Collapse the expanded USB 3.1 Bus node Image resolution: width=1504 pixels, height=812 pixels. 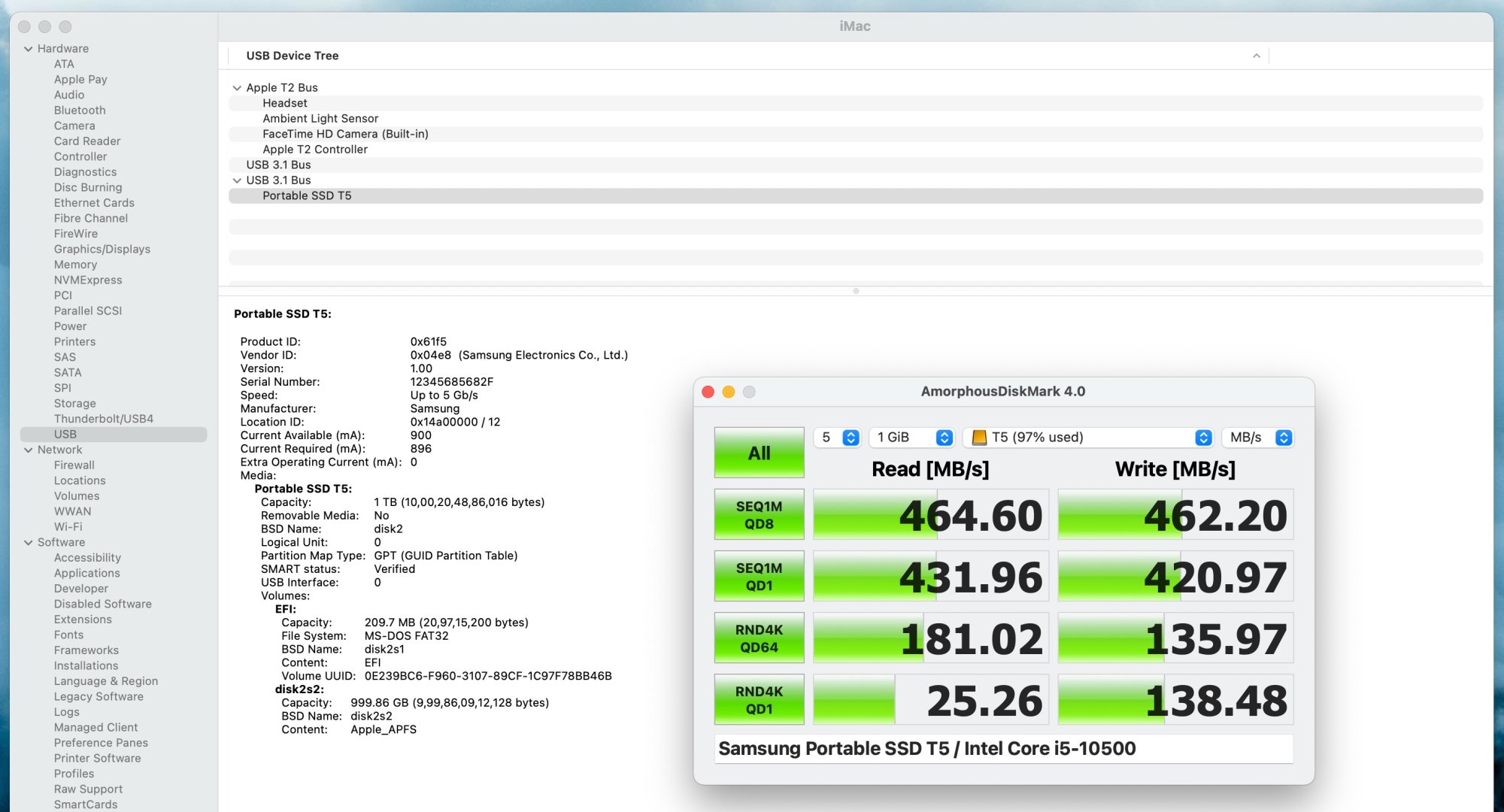[x=237, y=180]
